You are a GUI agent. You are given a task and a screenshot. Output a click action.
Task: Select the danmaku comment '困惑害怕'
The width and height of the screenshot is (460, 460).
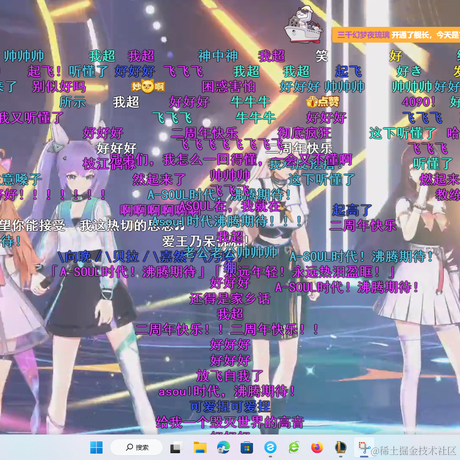pos(229,87)
